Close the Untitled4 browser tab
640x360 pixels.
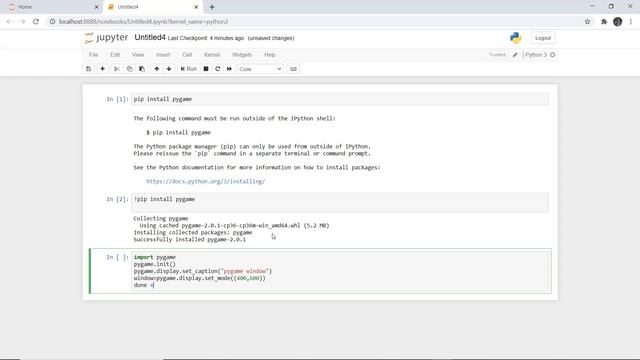pyautogui.click(x=196, y=7)
